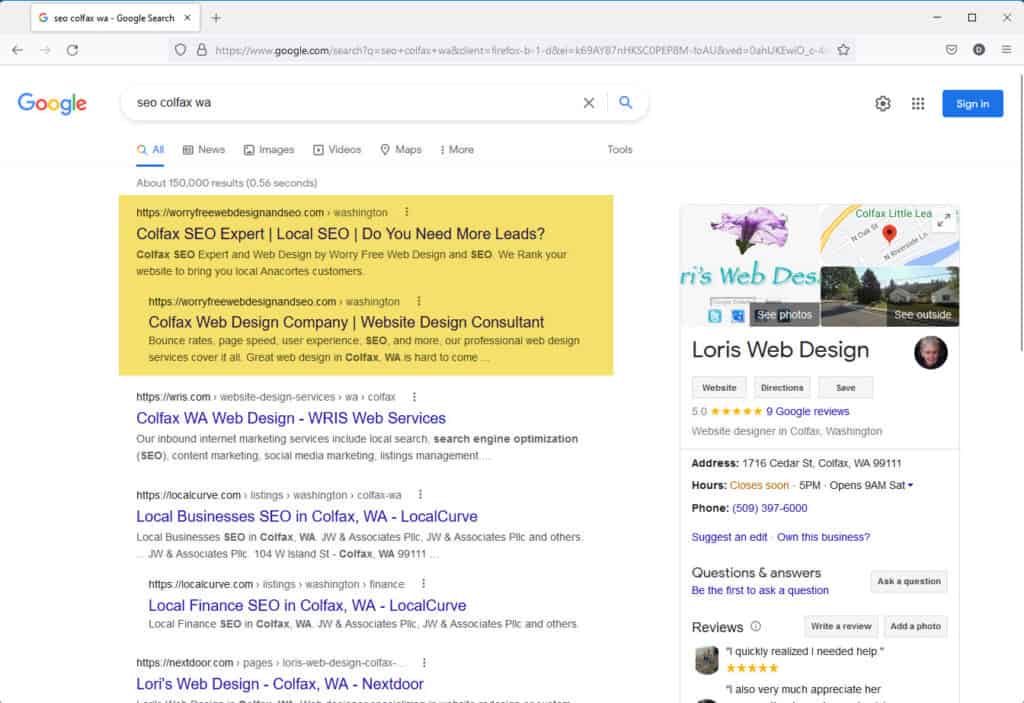Open the Firefox hamburger menu
Image resolution: width=1024 pixels, height=703 pixels.
[x=1006, y=50]
